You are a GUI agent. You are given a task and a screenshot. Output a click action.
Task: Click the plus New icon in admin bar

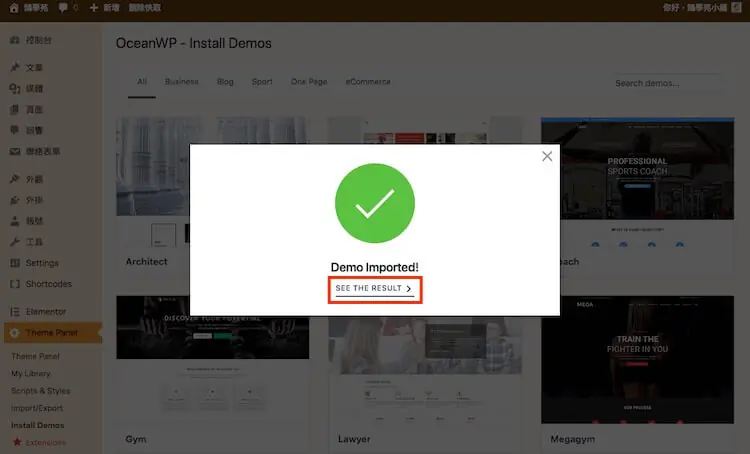coord(94,8)
